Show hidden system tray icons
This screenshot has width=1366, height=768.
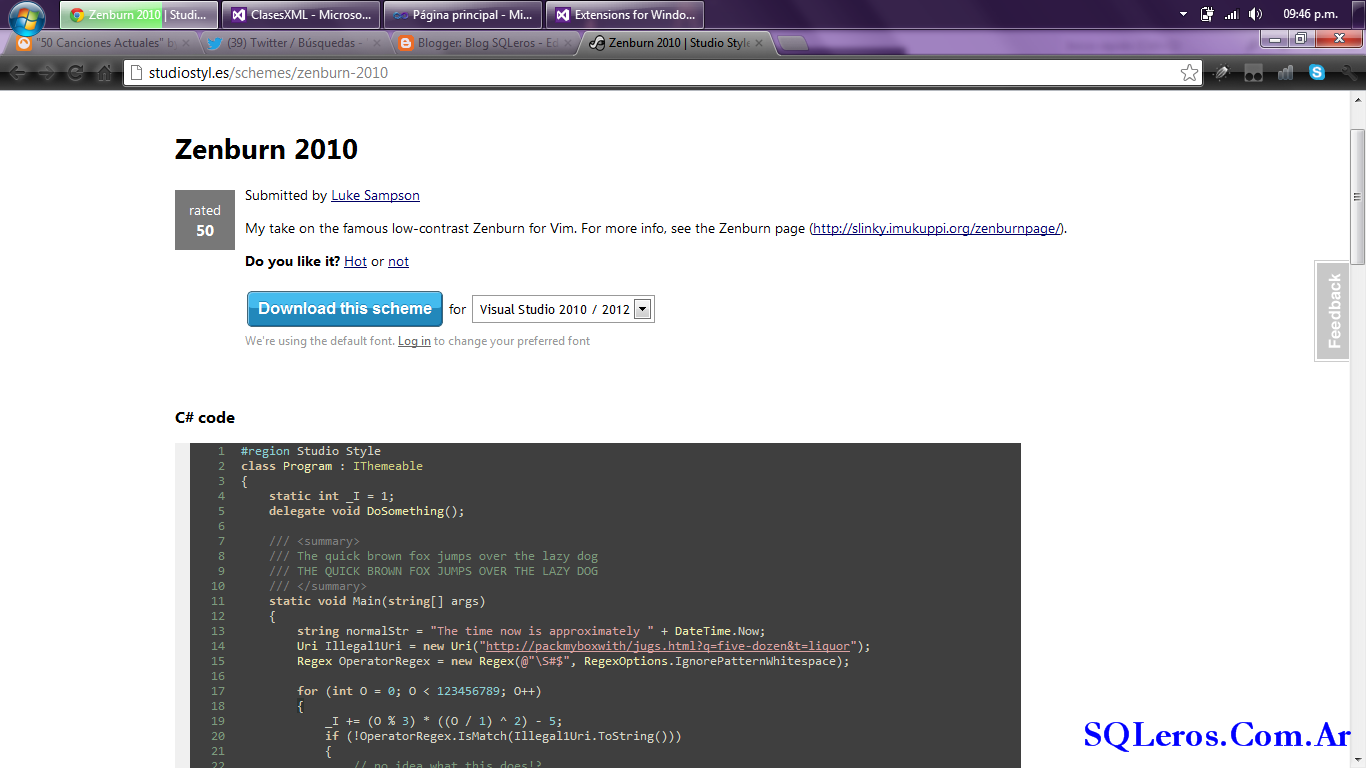(x=1183, y=15)
